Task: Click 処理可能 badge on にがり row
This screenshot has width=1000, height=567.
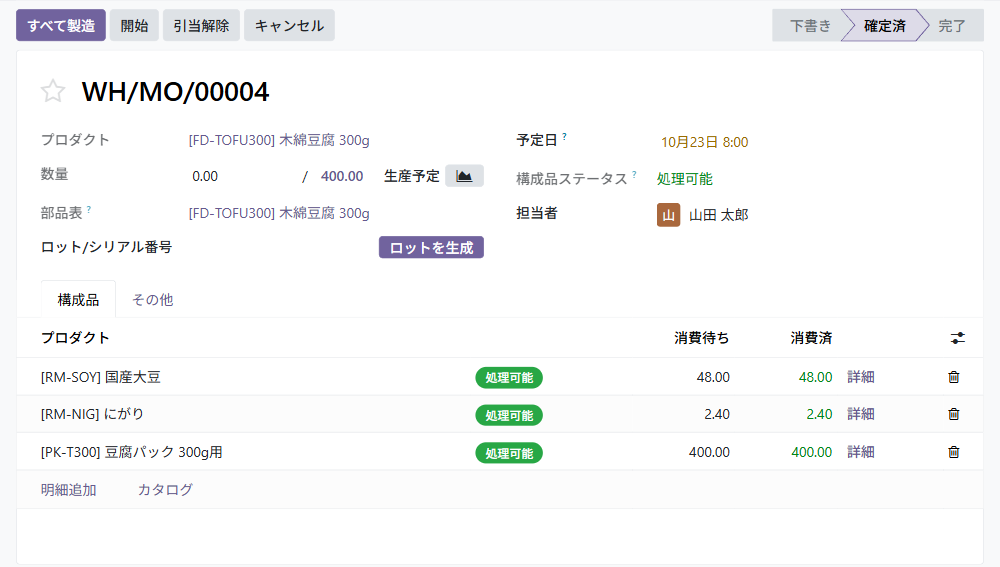Action: click(x=509, y=415)
